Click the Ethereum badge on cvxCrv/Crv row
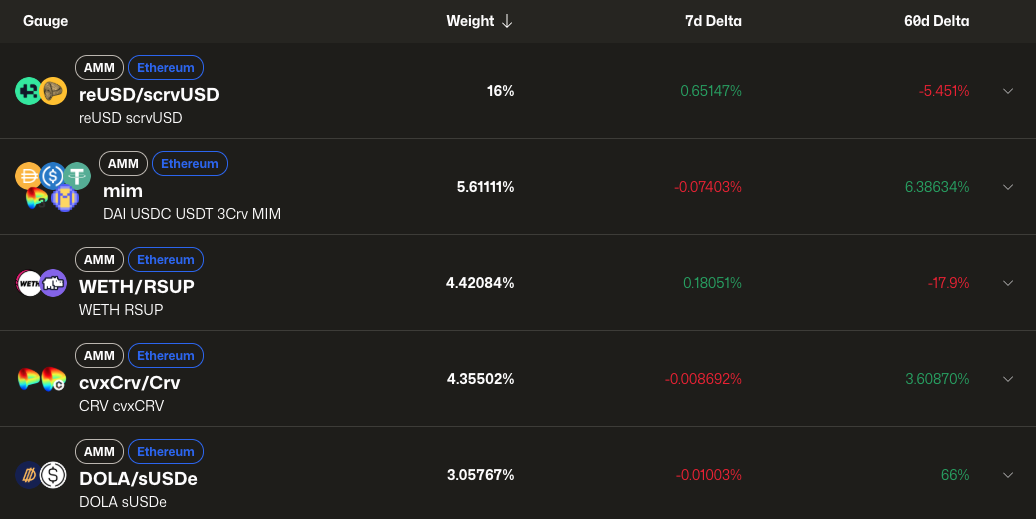 [166, 356]
